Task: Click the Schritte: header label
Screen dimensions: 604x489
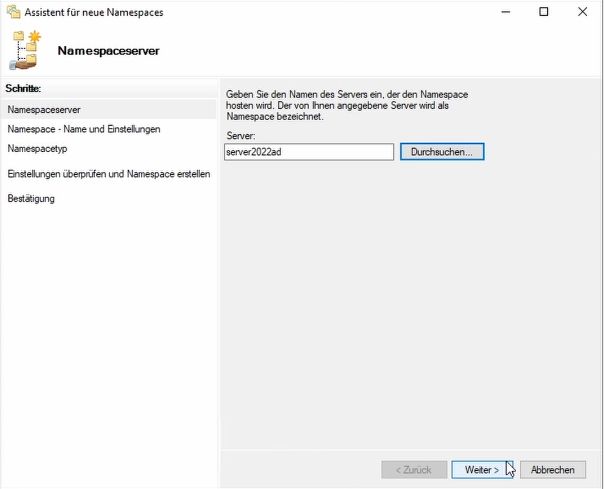Action: (23, 89)
